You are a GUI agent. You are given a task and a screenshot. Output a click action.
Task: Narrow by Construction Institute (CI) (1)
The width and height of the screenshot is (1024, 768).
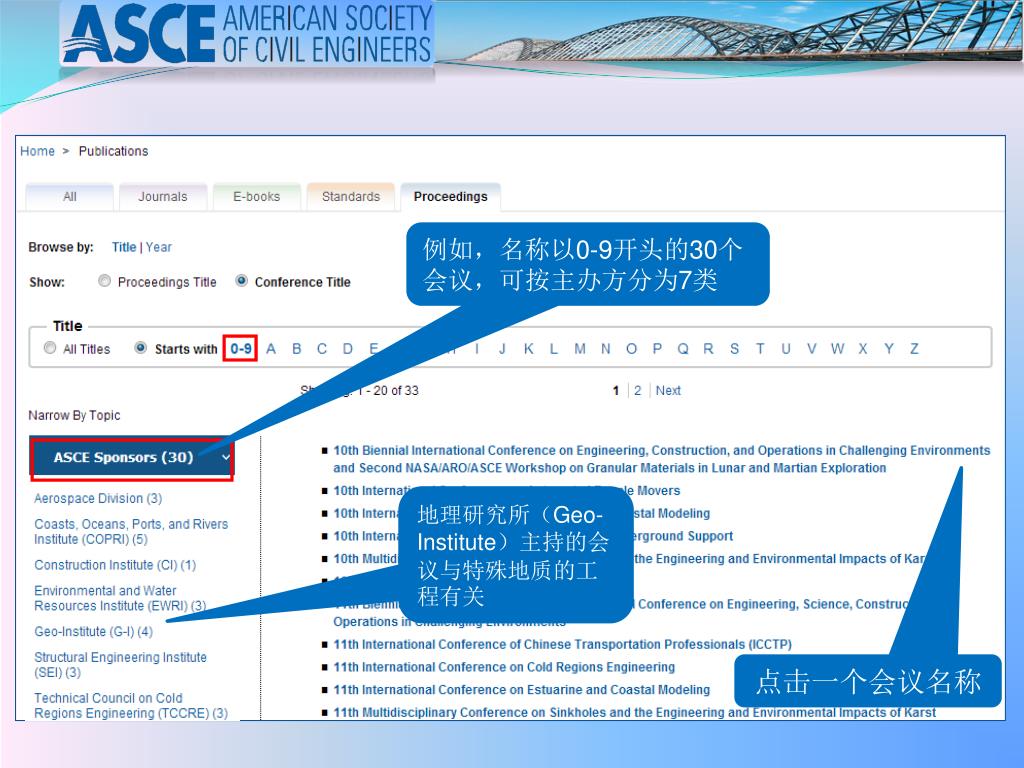point(115,565)
